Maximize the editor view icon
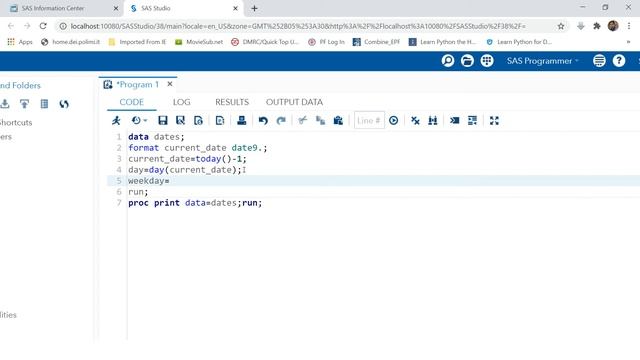 tap(494, 120)
